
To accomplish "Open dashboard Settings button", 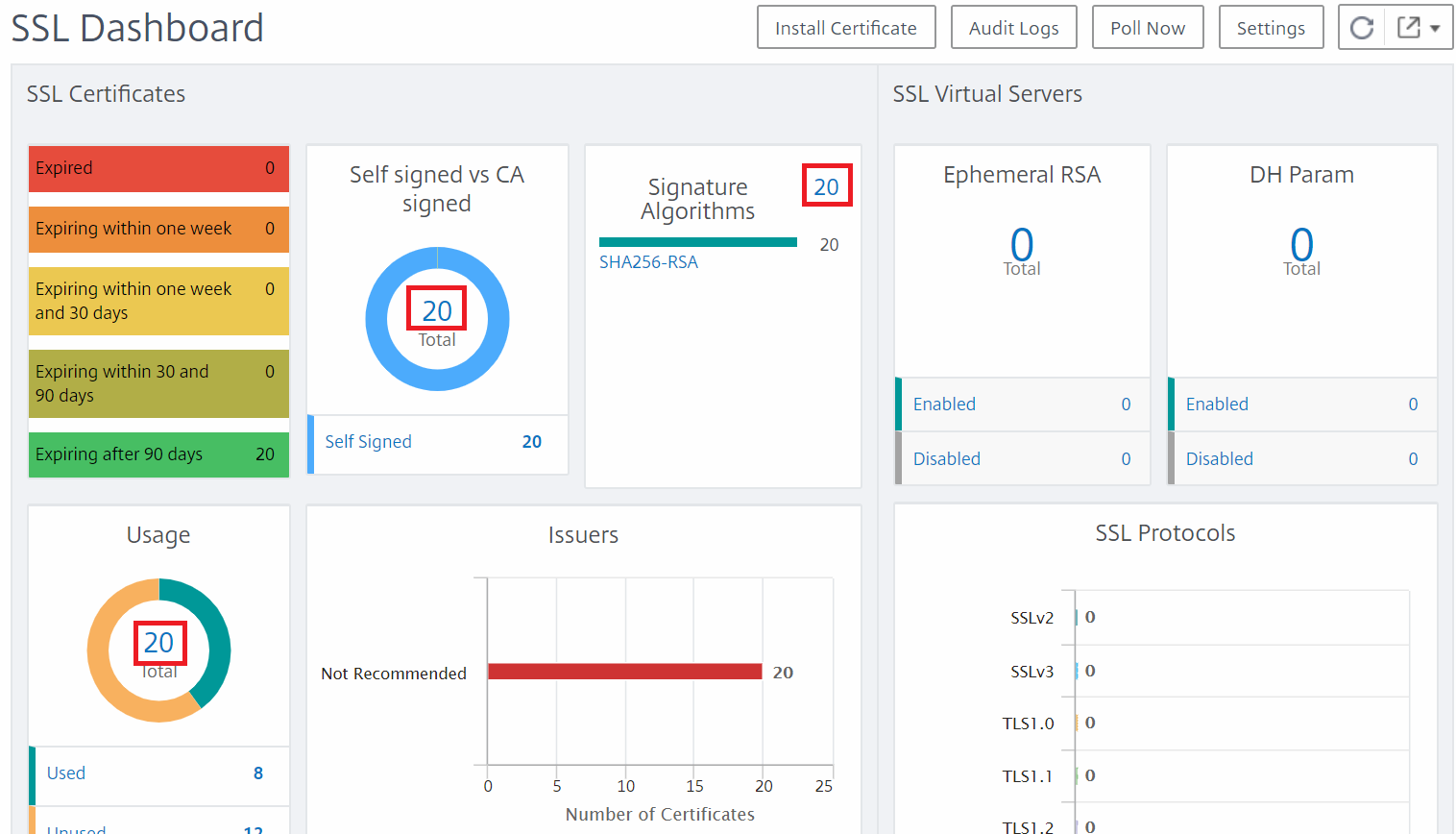I will click(x=1271, y=28).
